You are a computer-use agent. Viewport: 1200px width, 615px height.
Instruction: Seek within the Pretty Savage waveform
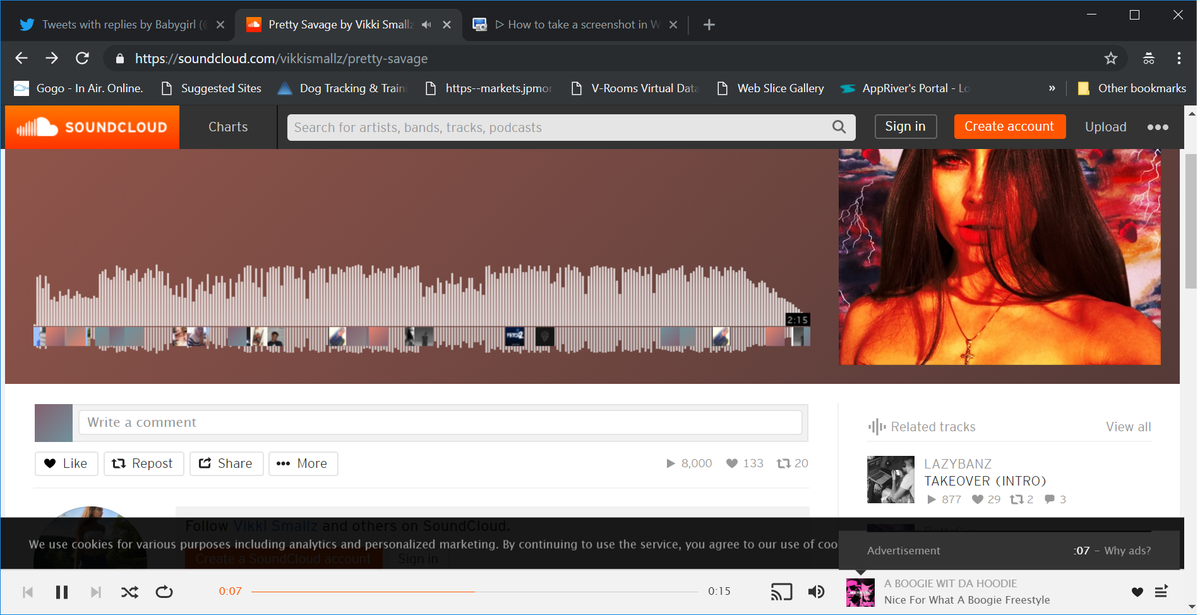422,309
